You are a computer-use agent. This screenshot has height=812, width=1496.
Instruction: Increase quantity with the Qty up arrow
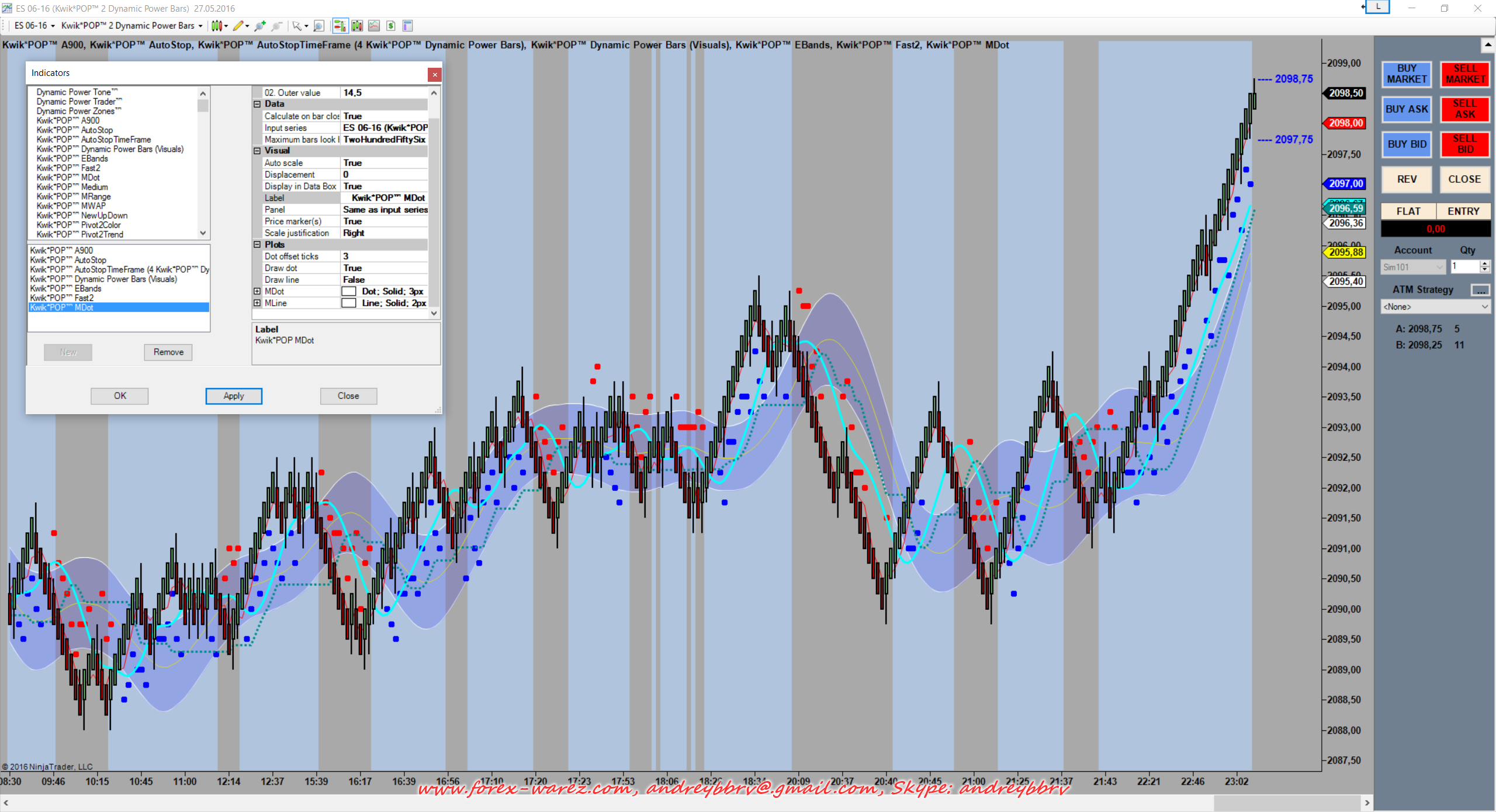[1485, 263]
